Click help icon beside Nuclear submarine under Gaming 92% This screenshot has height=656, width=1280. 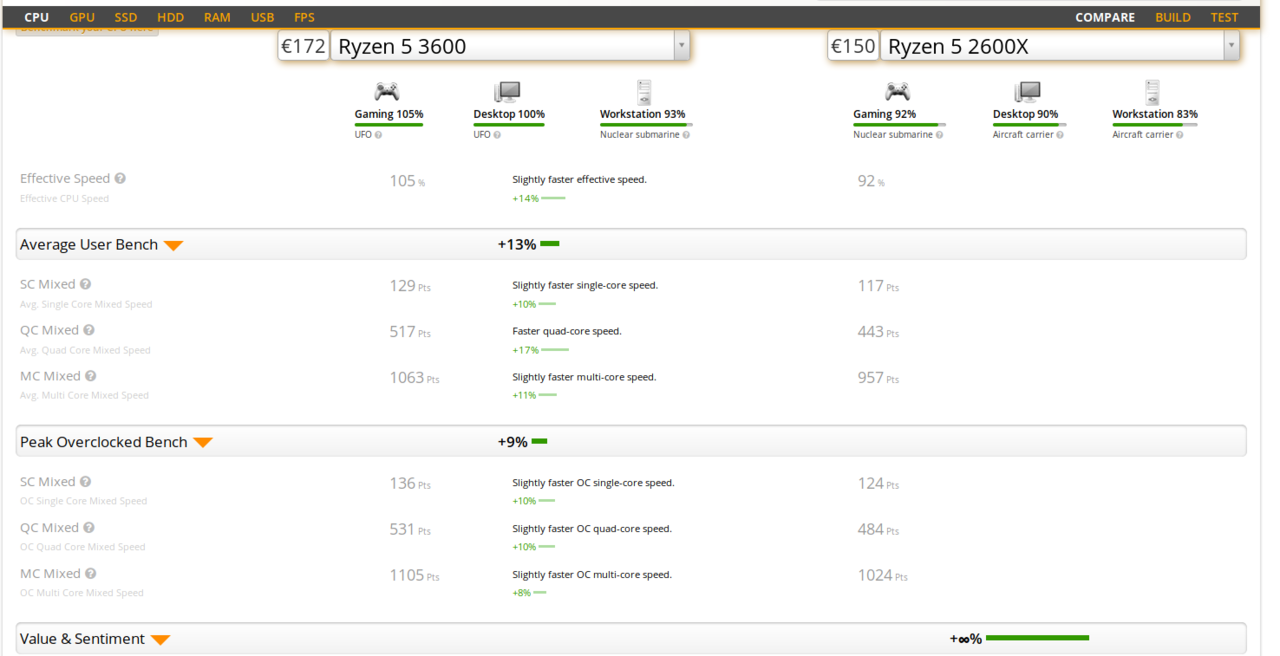939,135
